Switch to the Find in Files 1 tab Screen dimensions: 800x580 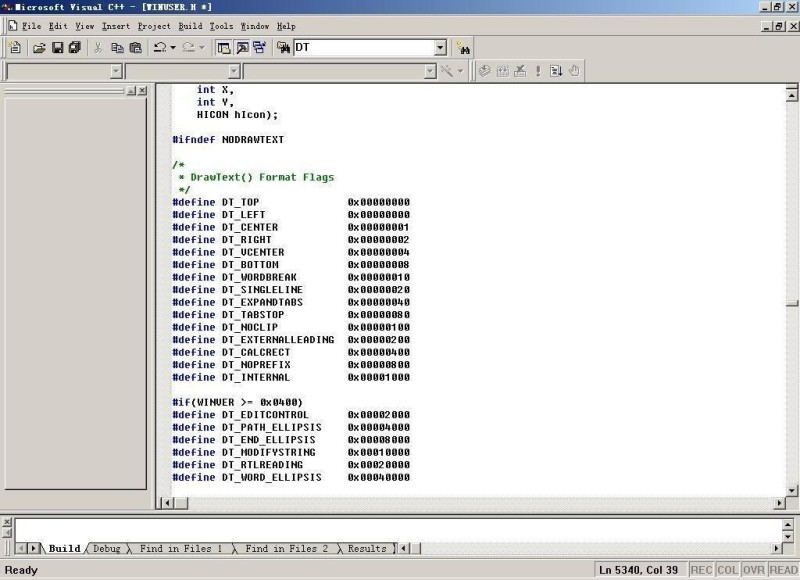(181, 549)
